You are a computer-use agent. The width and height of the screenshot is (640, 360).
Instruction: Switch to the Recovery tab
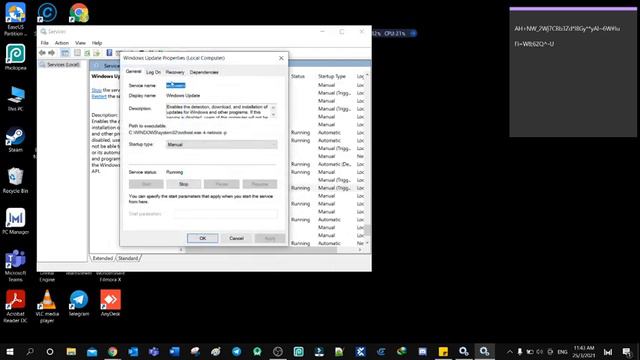pos(175,72)
